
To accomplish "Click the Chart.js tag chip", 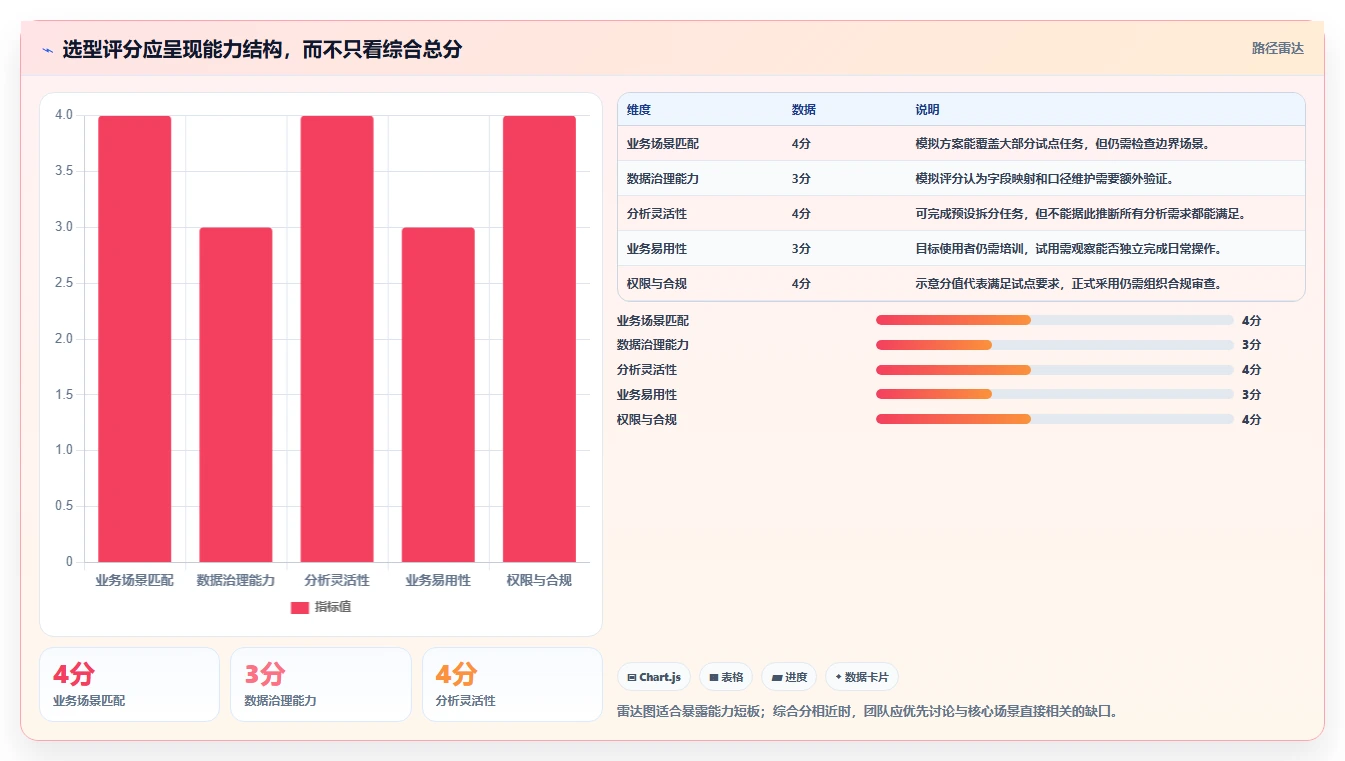I will (654, 677).
